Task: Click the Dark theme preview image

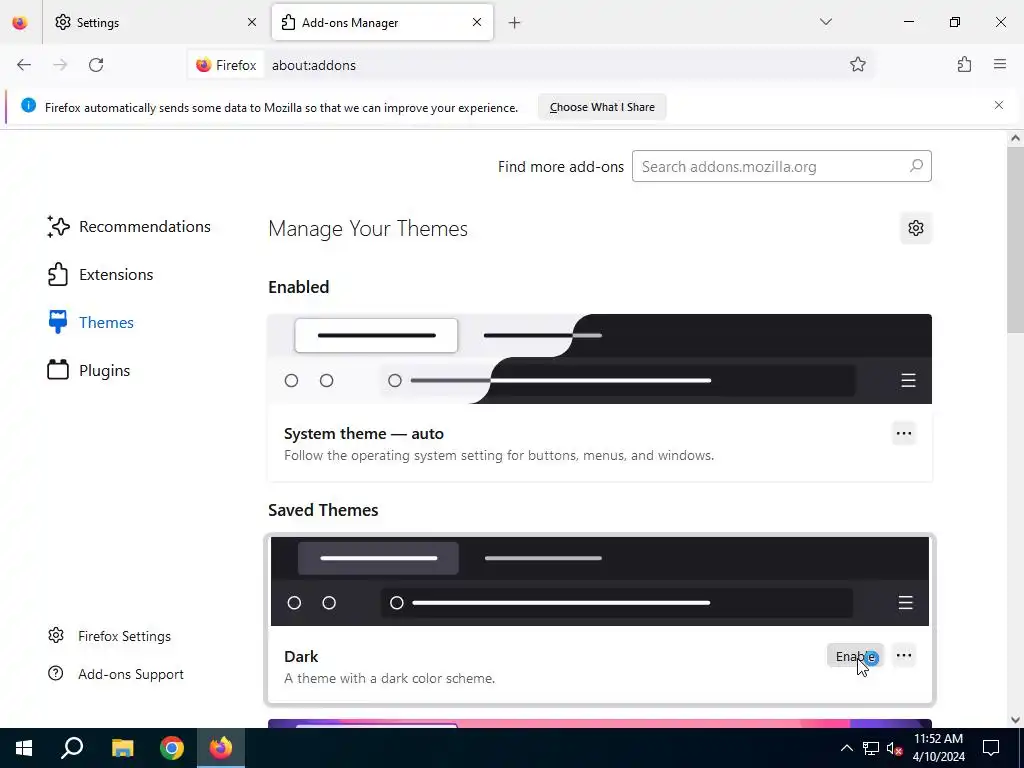Action: point(600,581)
